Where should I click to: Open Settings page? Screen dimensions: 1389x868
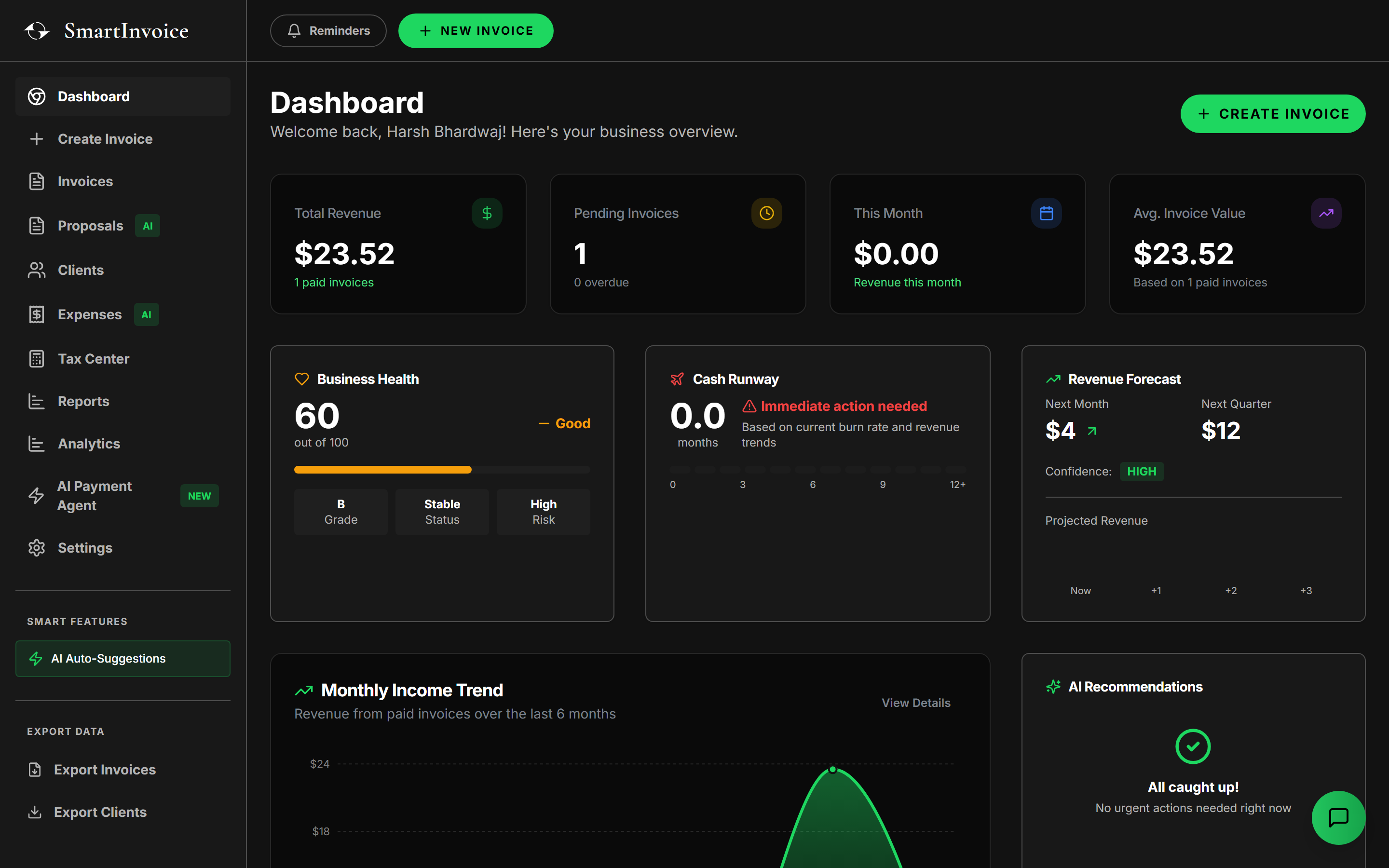point(123,548)
